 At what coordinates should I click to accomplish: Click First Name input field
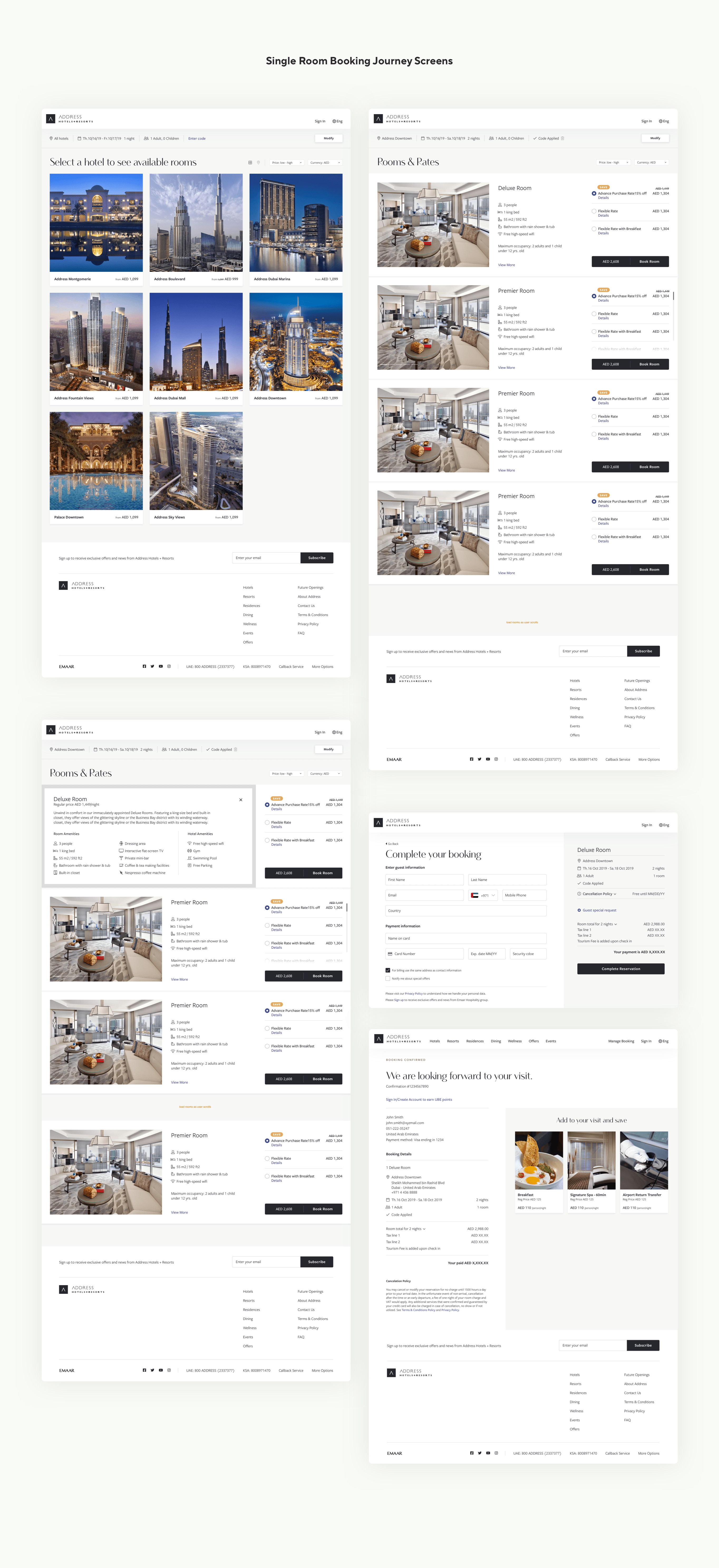pyautogui.click(x=424, y=880)
